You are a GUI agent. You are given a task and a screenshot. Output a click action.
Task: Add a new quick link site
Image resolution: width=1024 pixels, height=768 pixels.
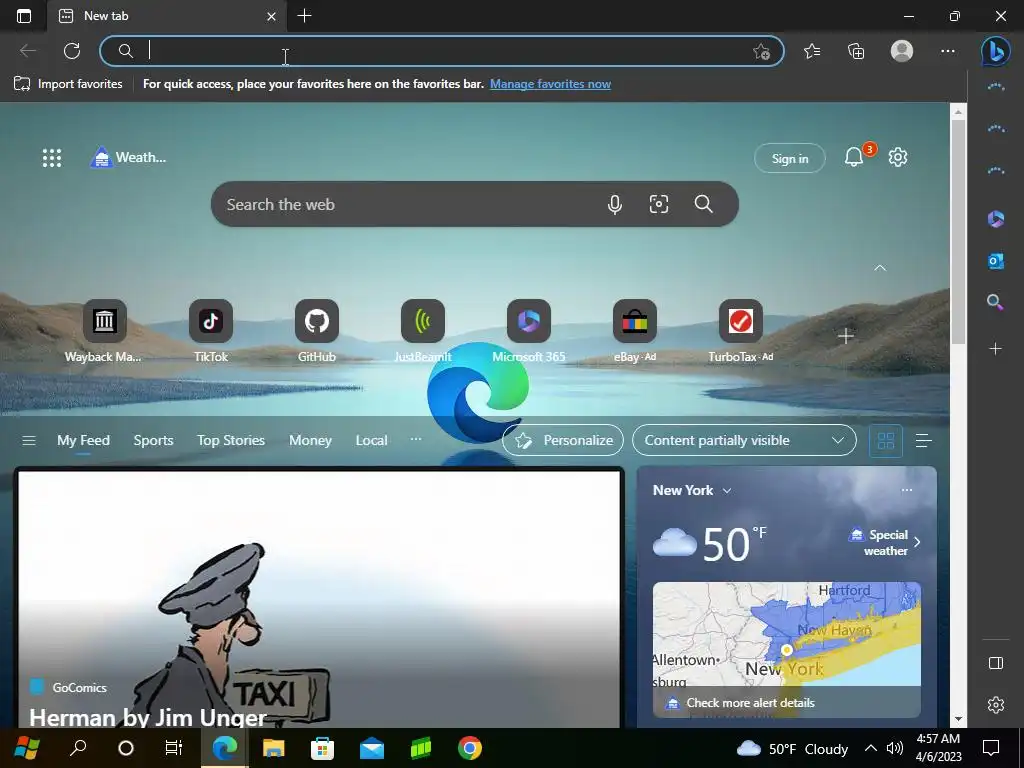[846, 336]
